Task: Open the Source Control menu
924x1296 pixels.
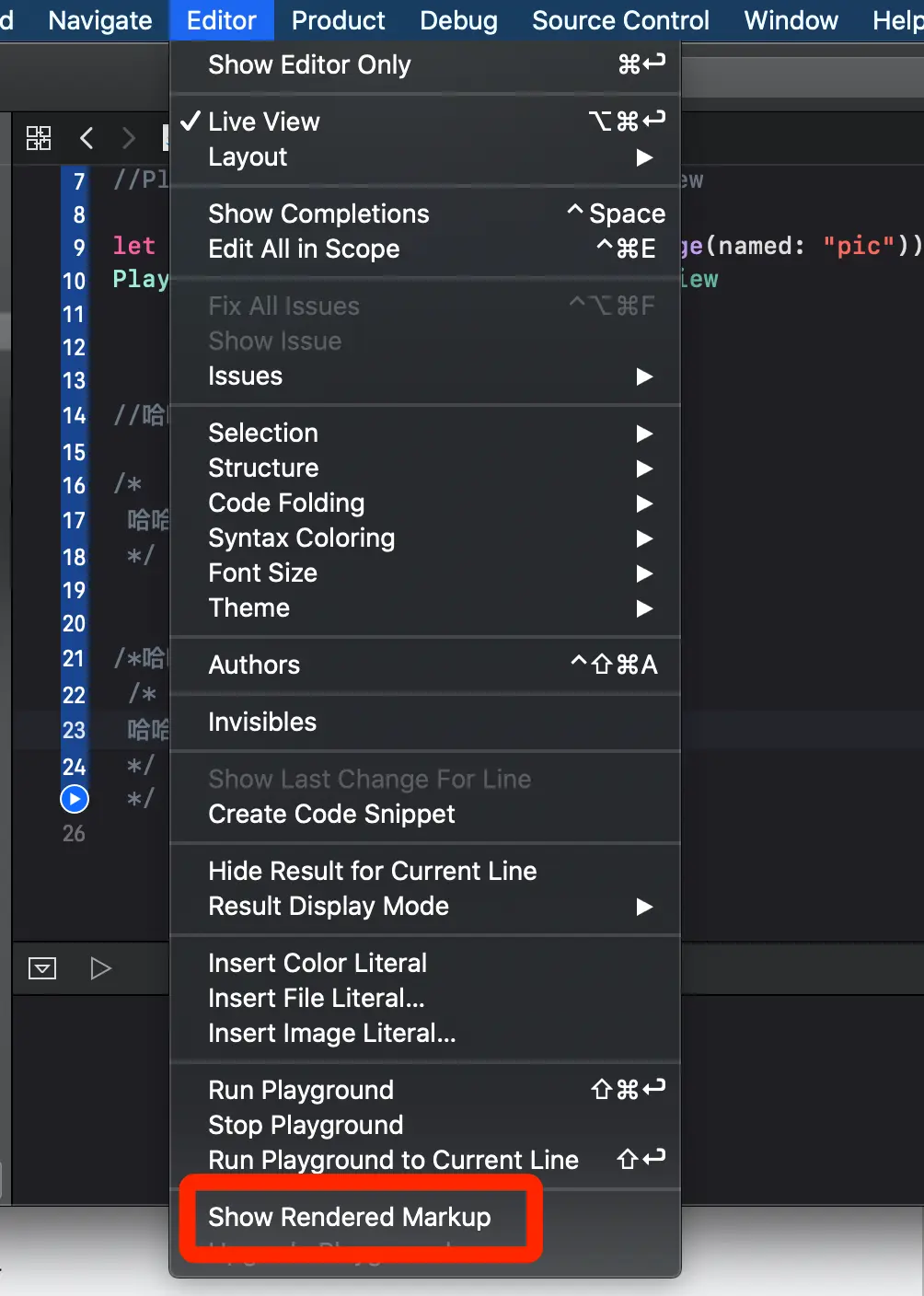Action: 620,20
